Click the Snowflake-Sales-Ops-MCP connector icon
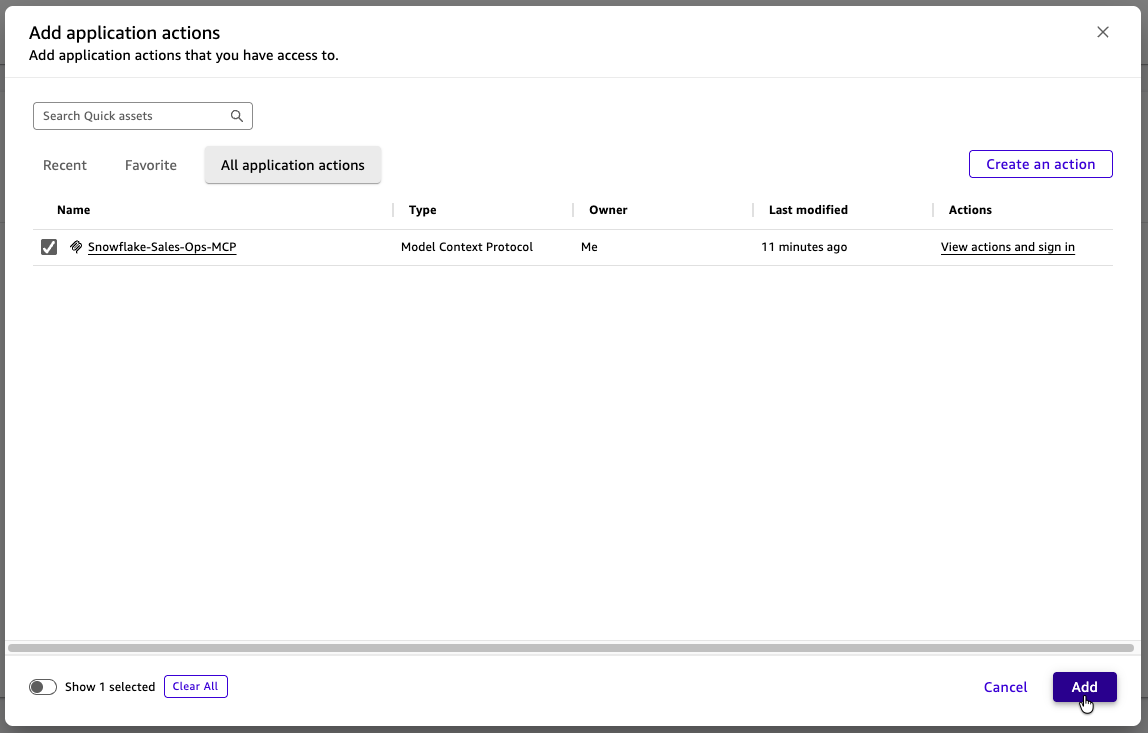 coord(76,247)
